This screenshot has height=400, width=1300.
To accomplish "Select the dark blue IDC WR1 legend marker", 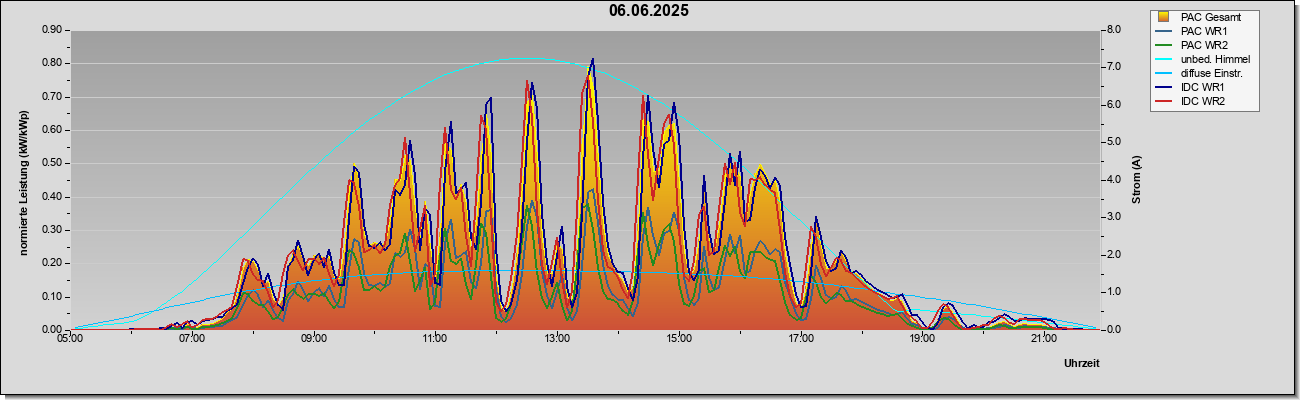I will click(x=1163, y=88).
